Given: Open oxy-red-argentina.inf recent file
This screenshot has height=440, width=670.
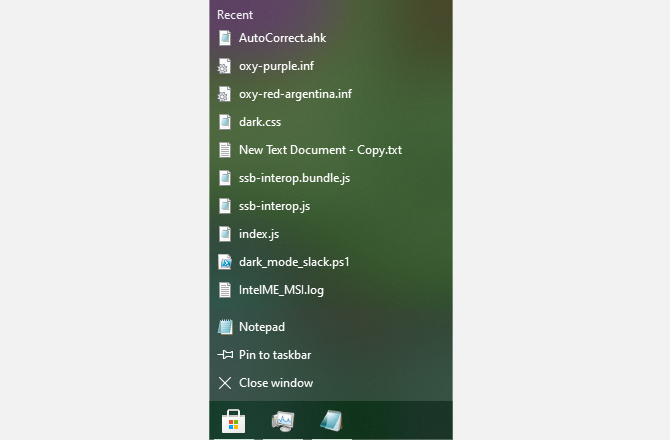Looking at the screenshot, I should [x=331, y=94].
